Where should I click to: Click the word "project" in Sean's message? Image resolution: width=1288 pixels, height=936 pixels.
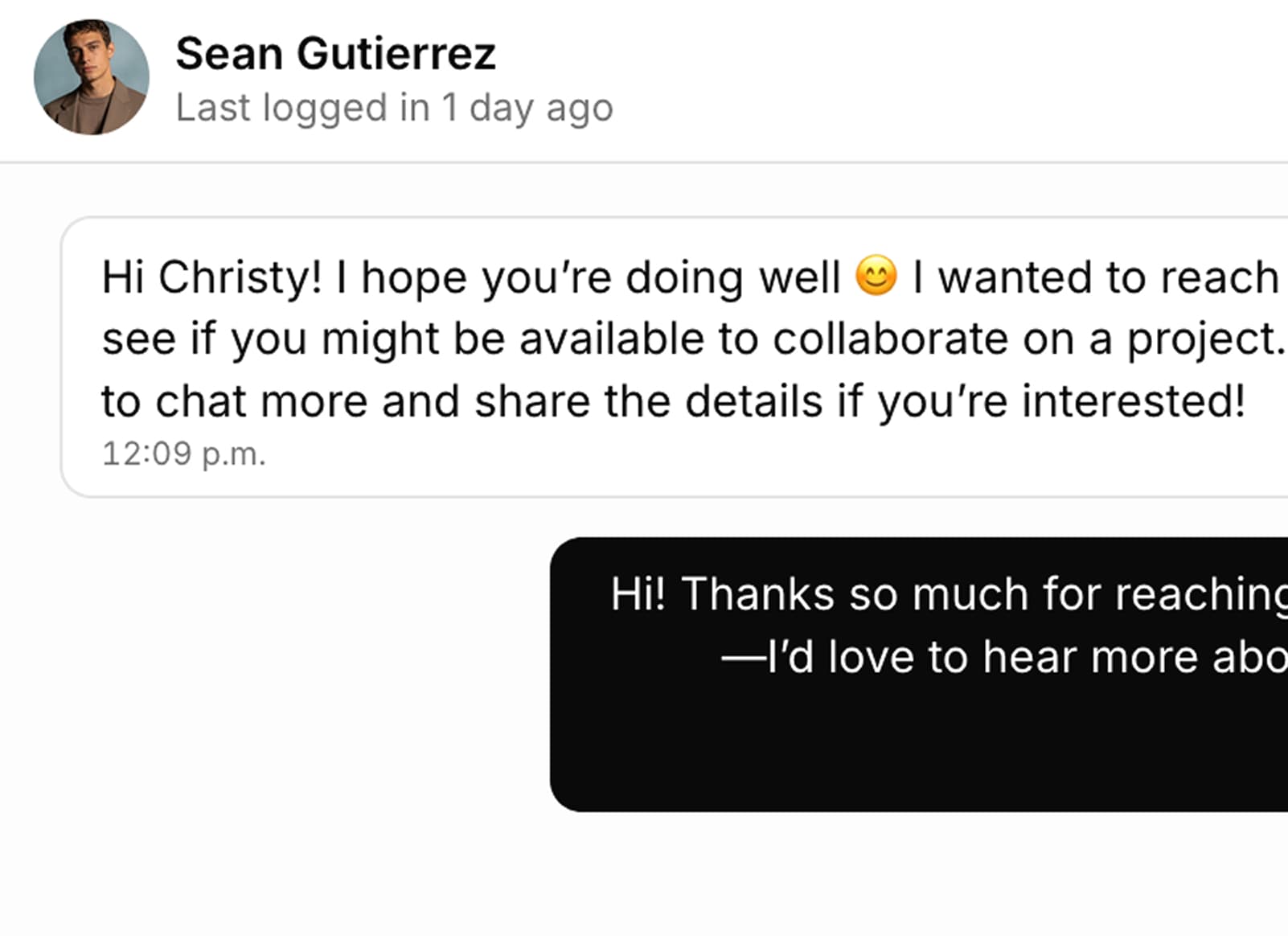1200,339
